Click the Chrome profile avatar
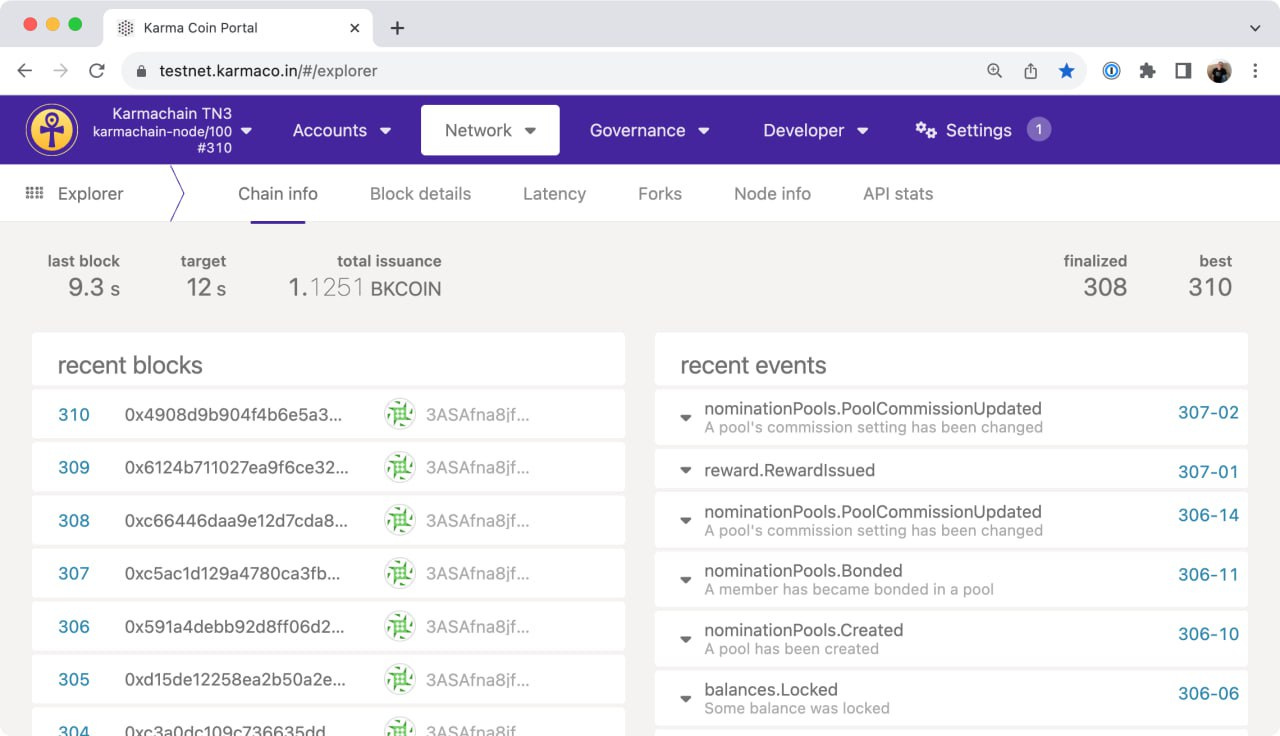 pos(1219,71)
